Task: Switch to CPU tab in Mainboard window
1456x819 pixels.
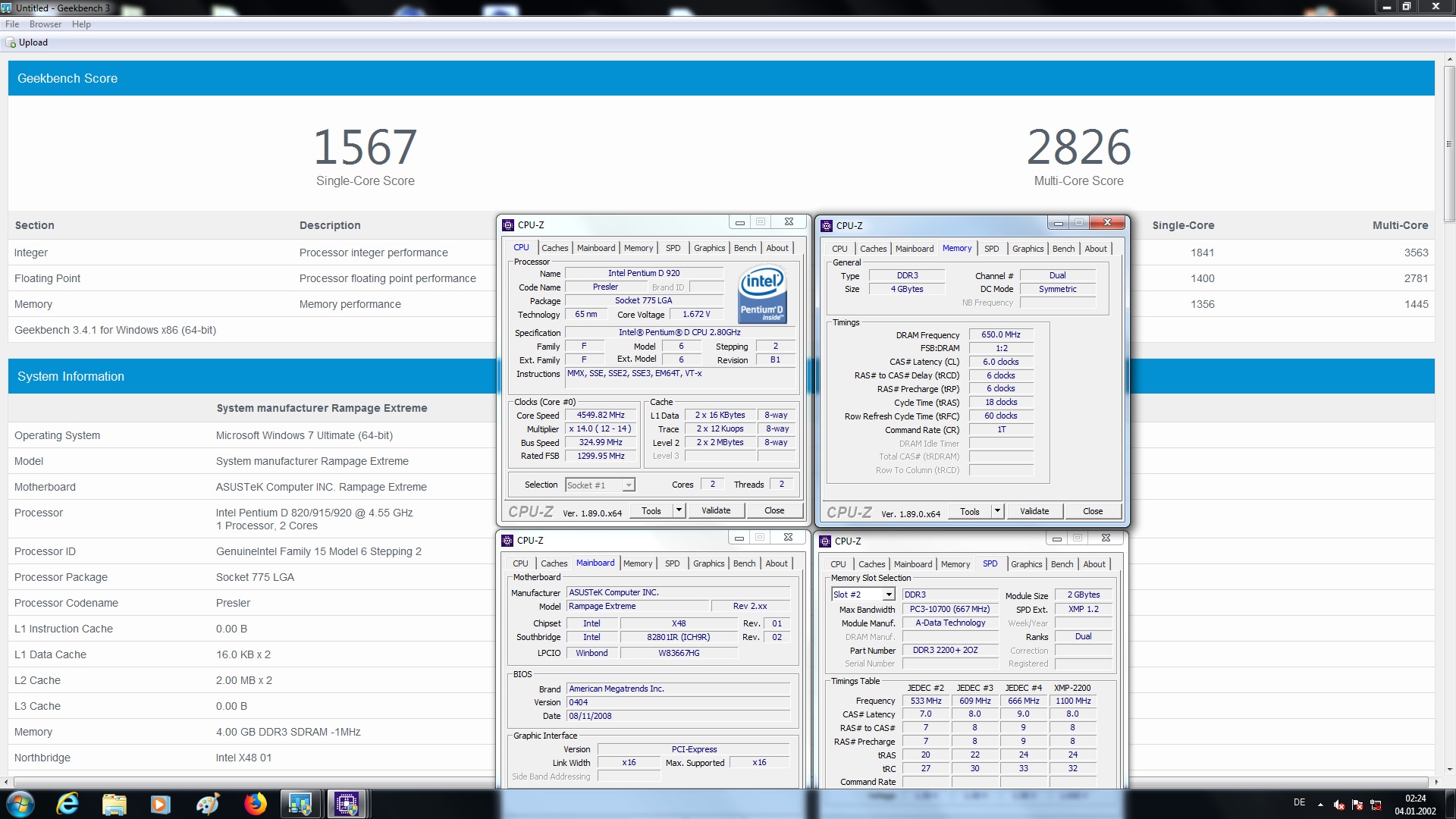Action: click(x=520, y=563)
